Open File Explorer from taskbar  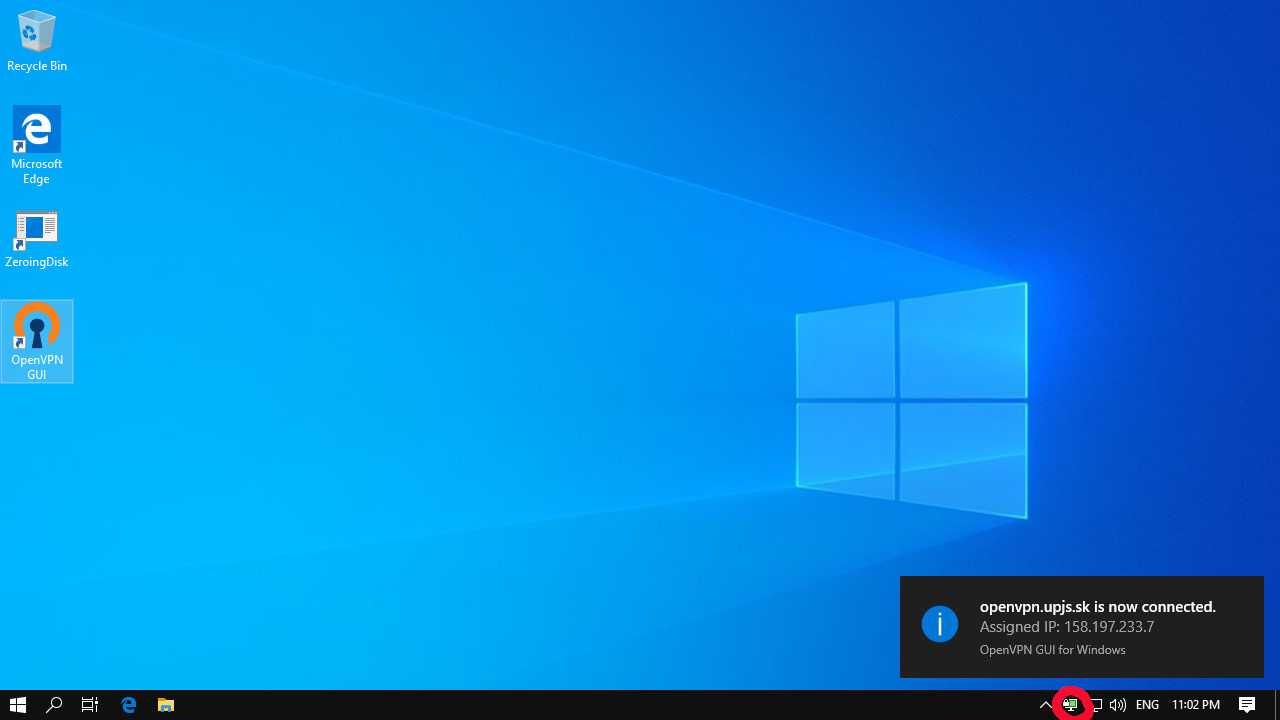point(166,705)
